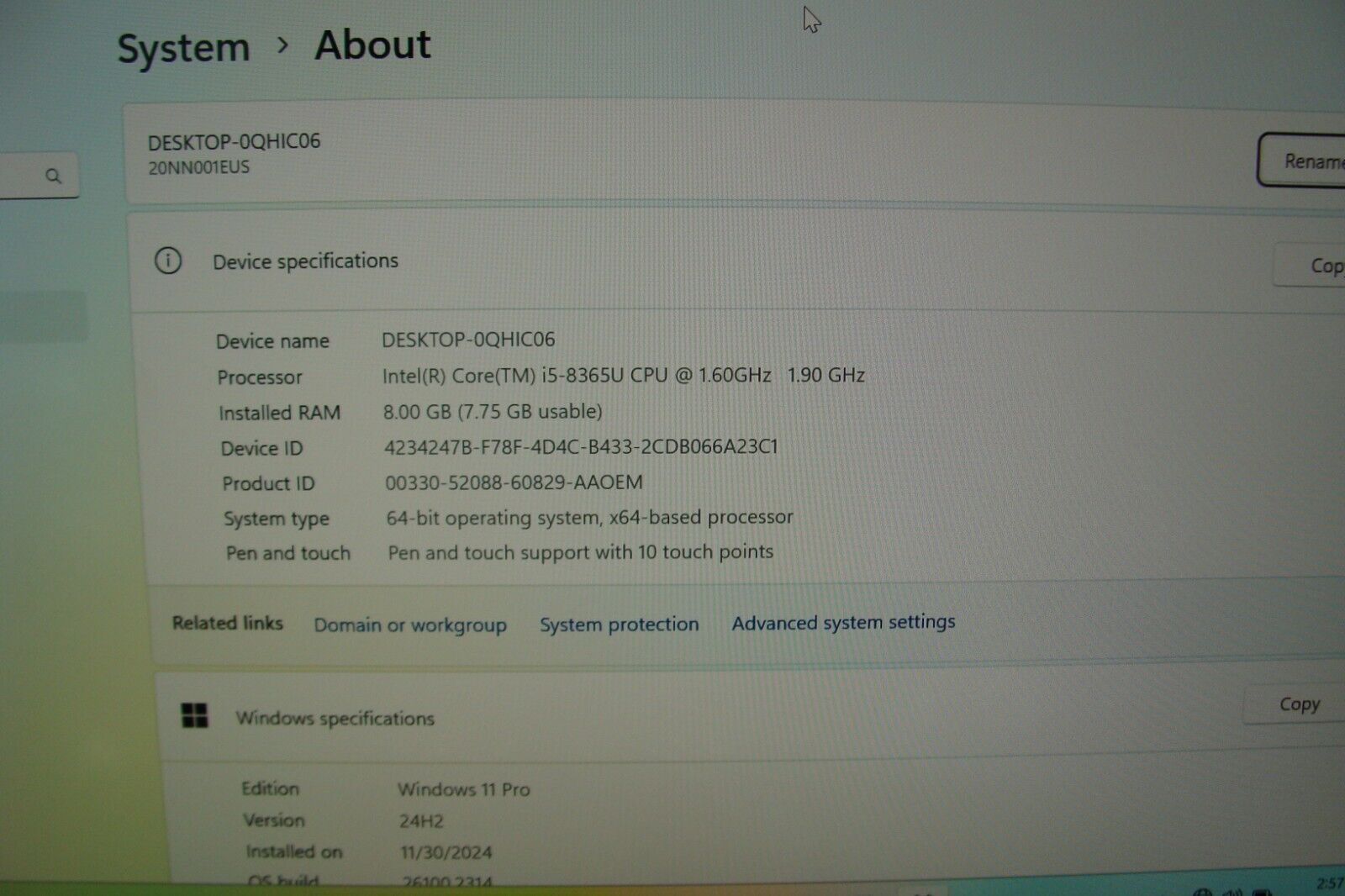
Task: Click the search magnifier icon in sidebar
Action: (x=53, y=176)
